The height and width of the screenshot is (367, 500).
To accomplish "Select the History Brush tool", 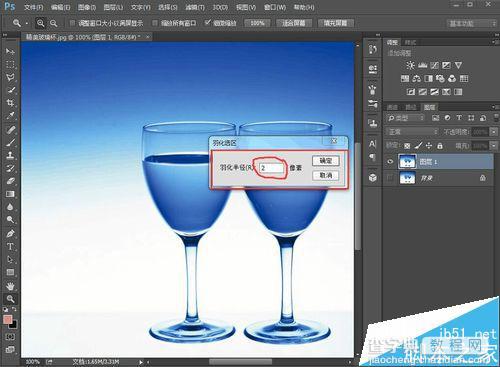I will (10, 168).
